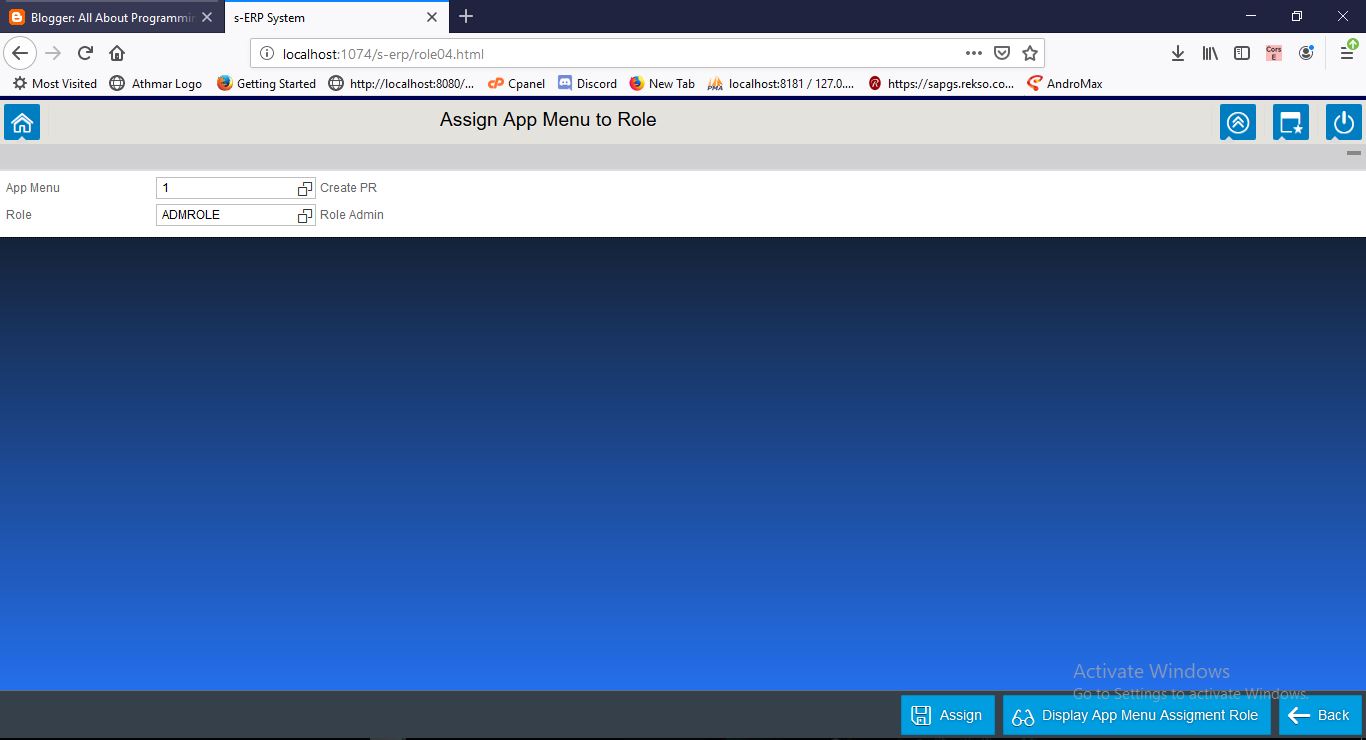Click the localhost address bar URL
Image resolution: width=1366 pixels, height=740 pixels.
point(383,54)
